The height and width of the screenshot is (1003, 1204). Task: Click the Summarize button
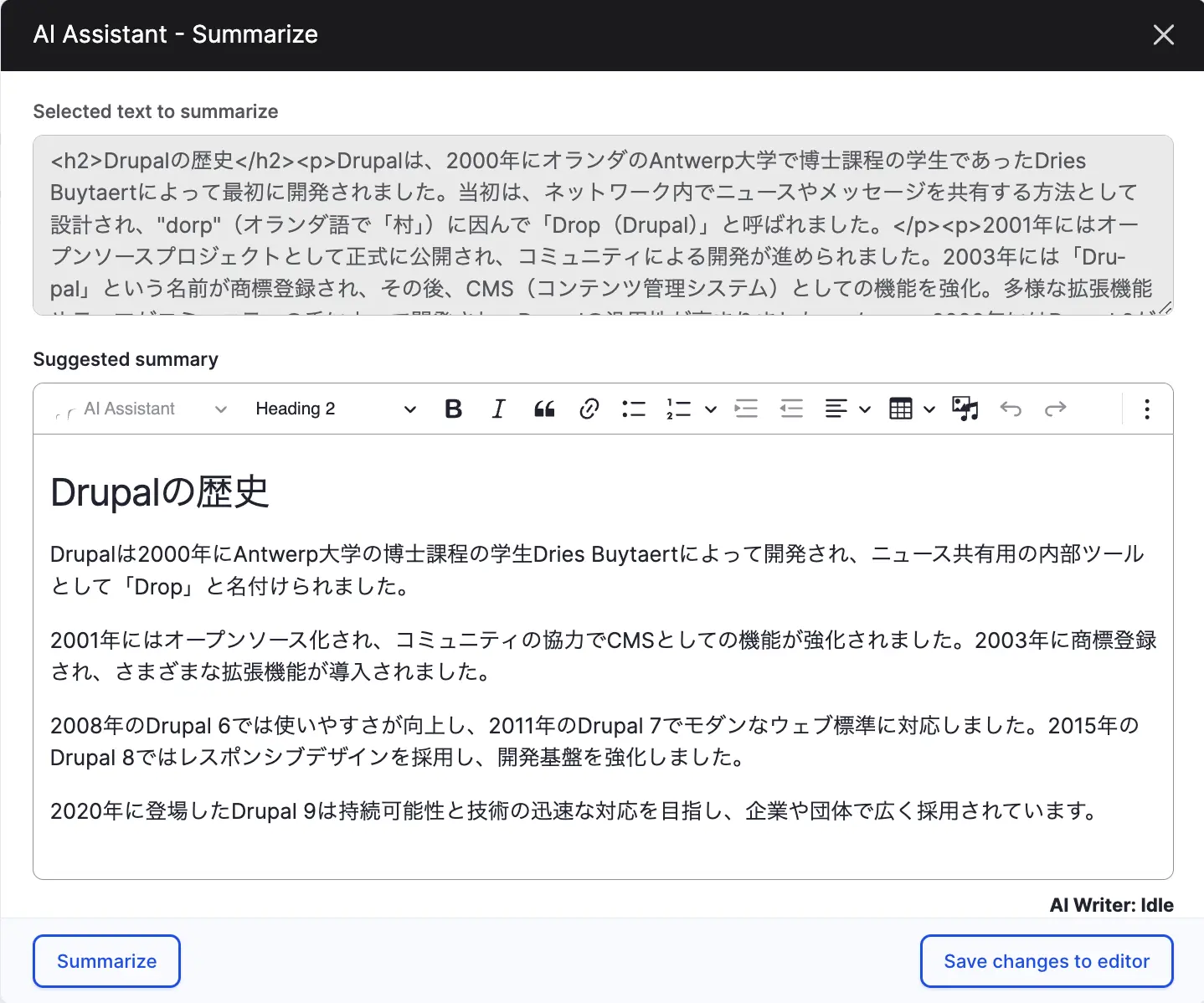pos(106,961)
